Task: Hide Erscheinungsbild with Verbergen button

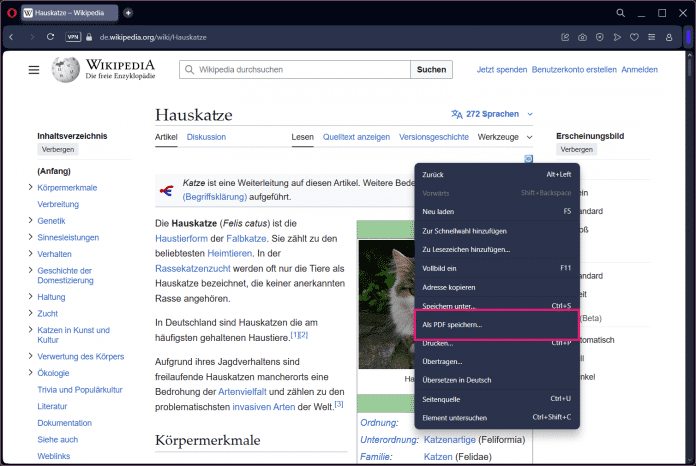Action: pyautogui.click(x=576, y=150)
